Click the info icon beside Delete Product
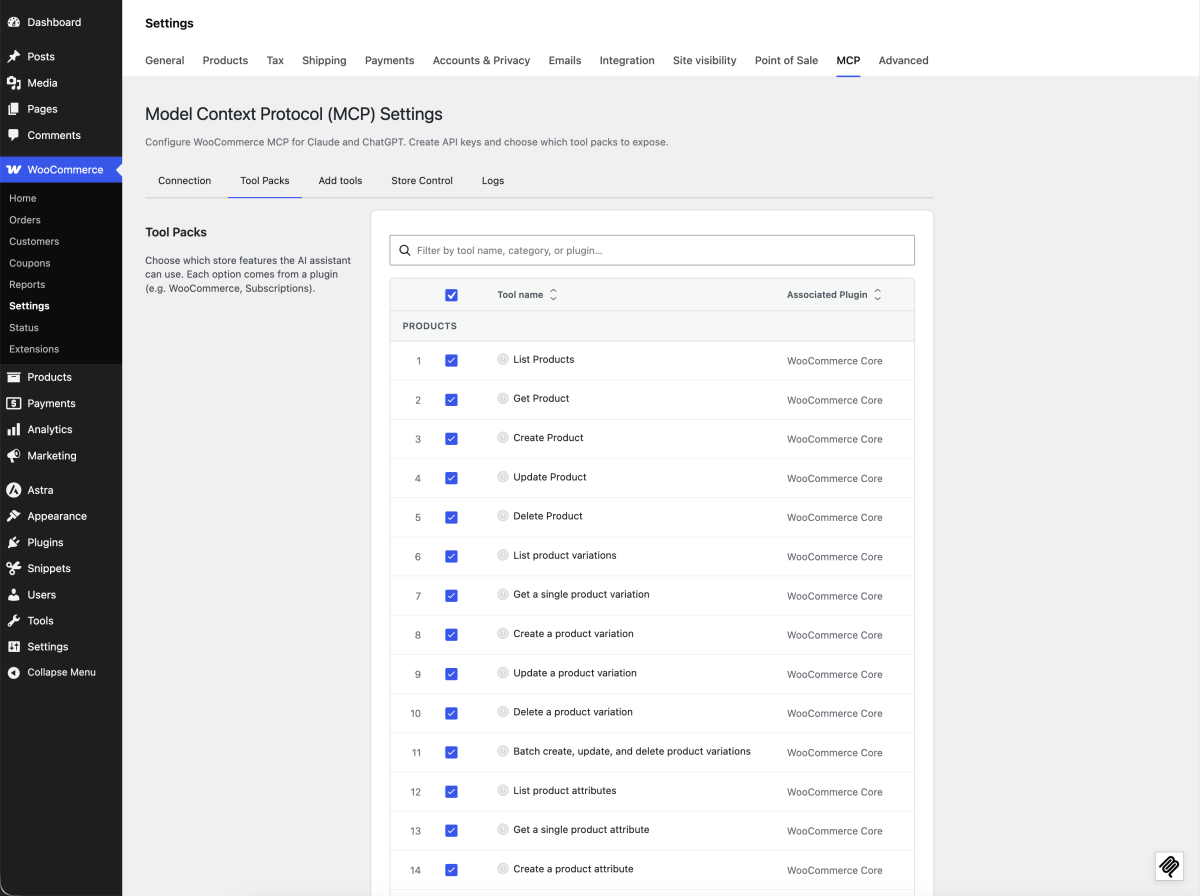 pyautogui.click(x=503, y=516)
